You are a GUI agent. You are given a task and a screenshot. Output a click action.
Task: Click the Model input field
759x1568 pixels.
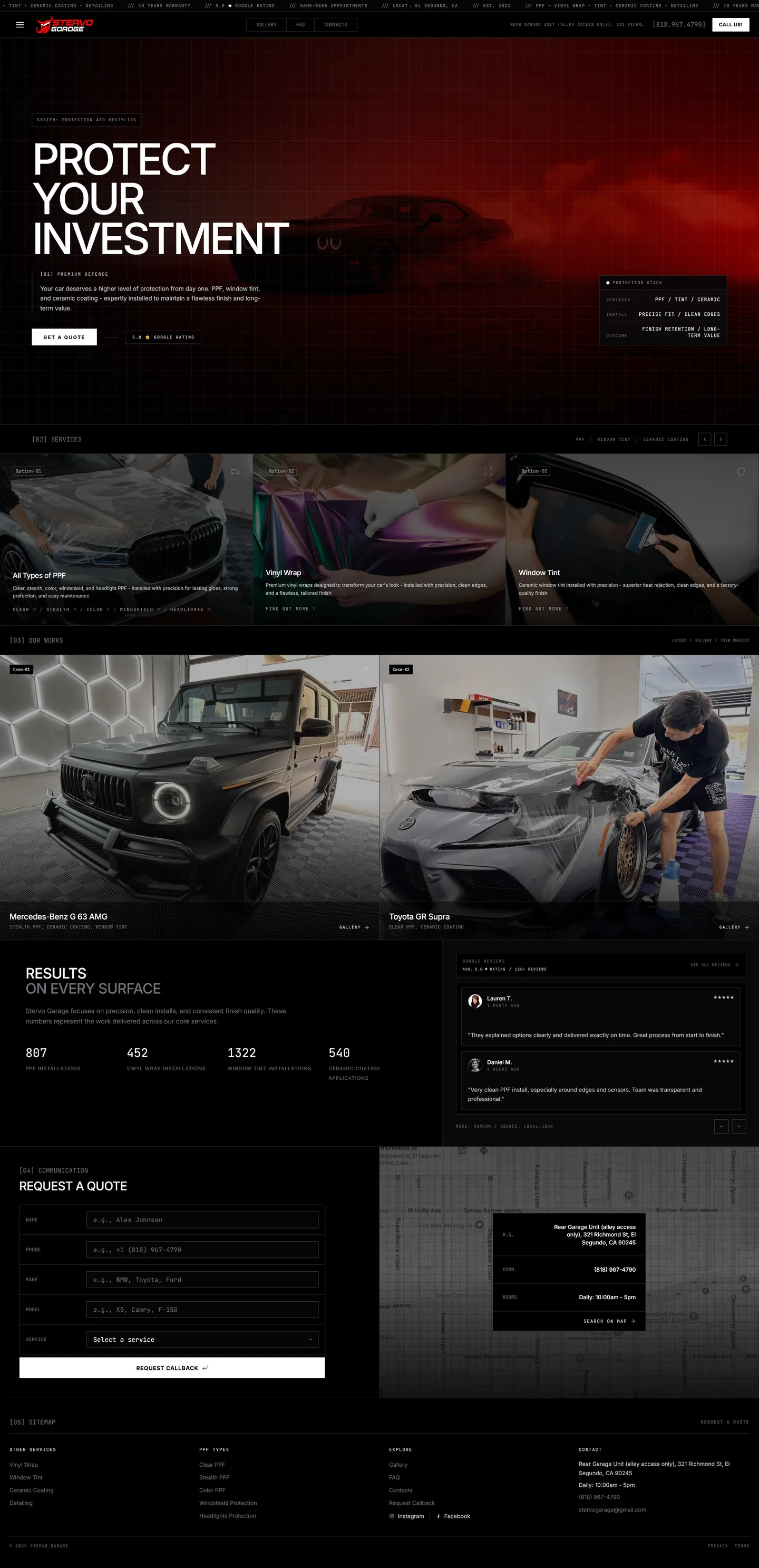coord(202,1309)
